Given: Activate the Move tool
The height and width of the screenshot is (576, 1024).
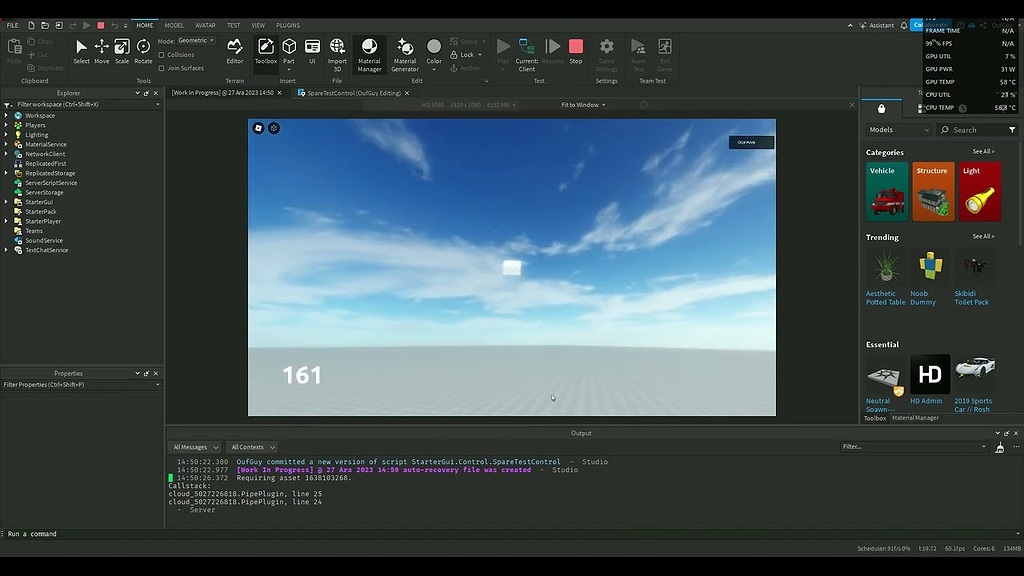Looking at the screenshot, I should 101,52.
